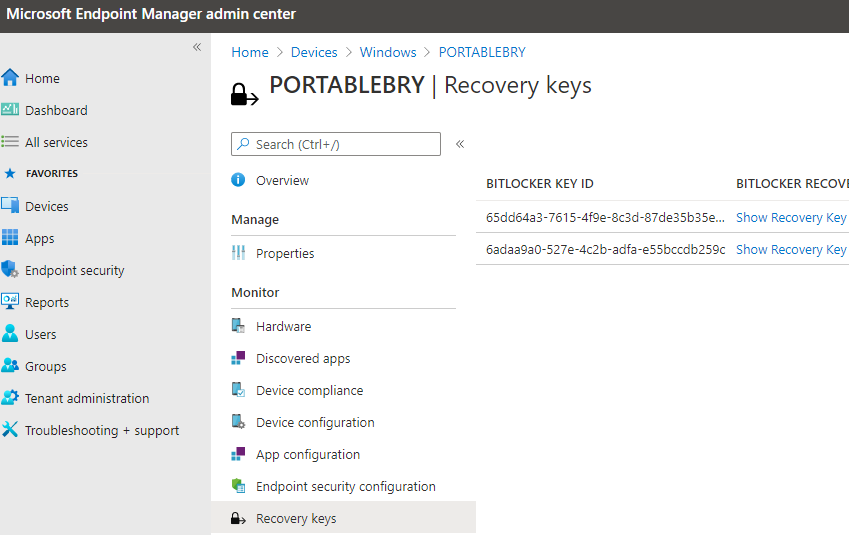The height and width of the screenshot is (535, 849).
Task: Click the Endpoint security shield icon
Action: pyautogui.click(x=11, y=270)
